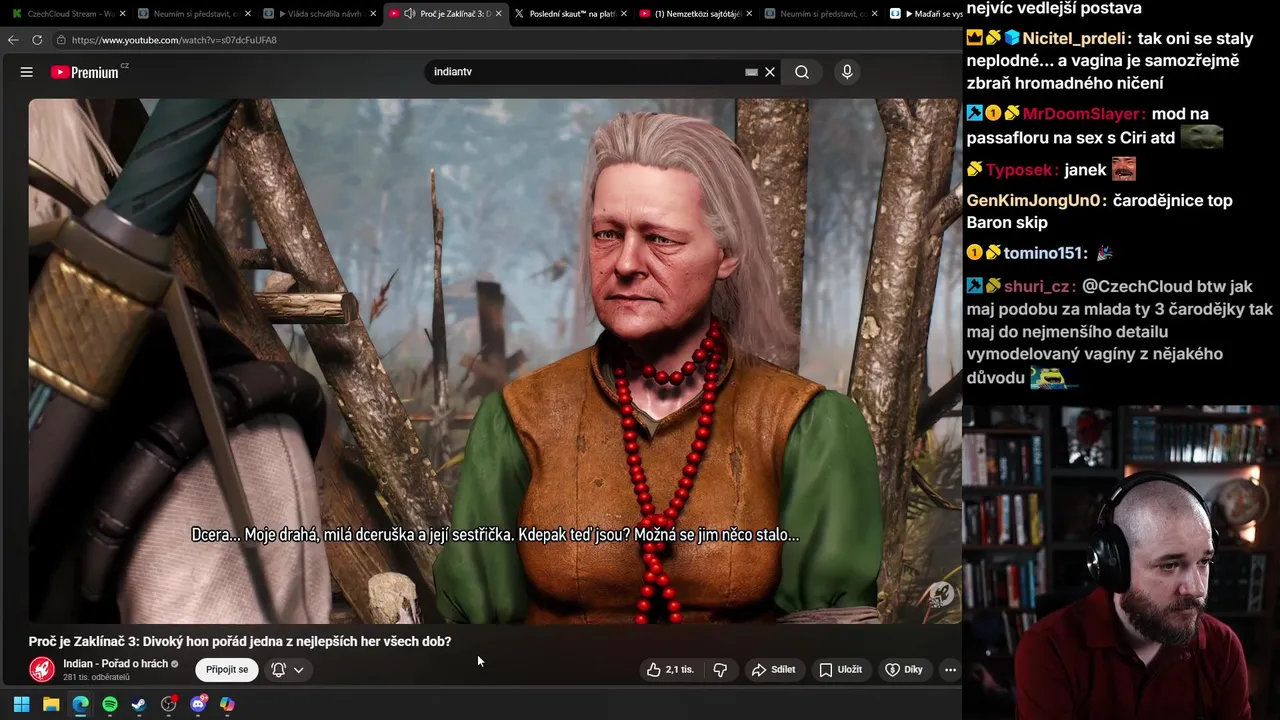
Task: Open site info icon in address bar
Action: point(61,40)
